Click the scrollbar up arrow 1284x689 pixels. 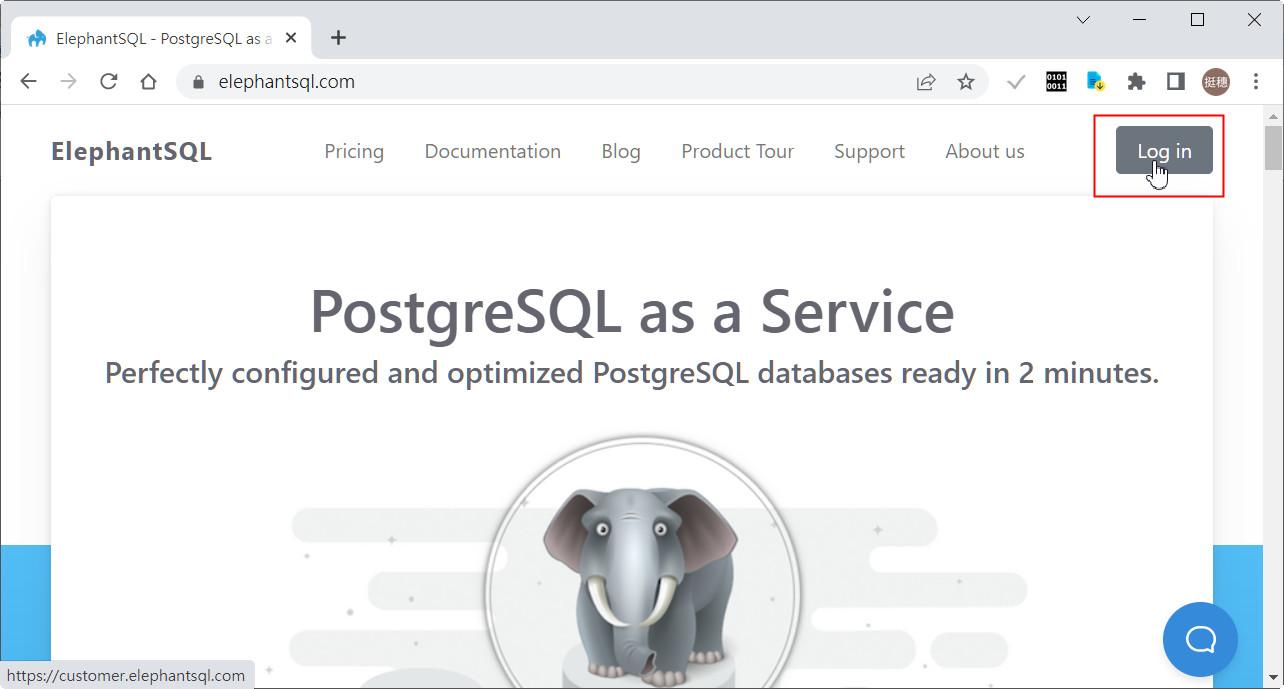click(x=1273, y=114)
